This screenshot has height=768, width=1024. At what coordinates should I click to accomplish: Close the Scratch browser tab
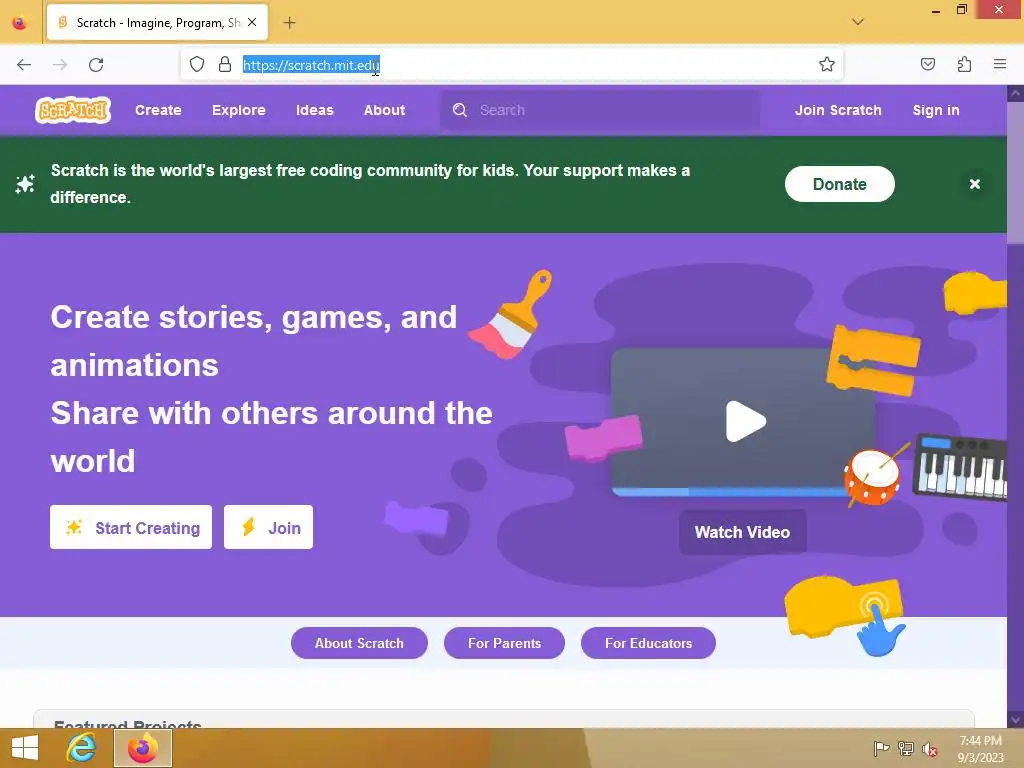click(252, 22)
